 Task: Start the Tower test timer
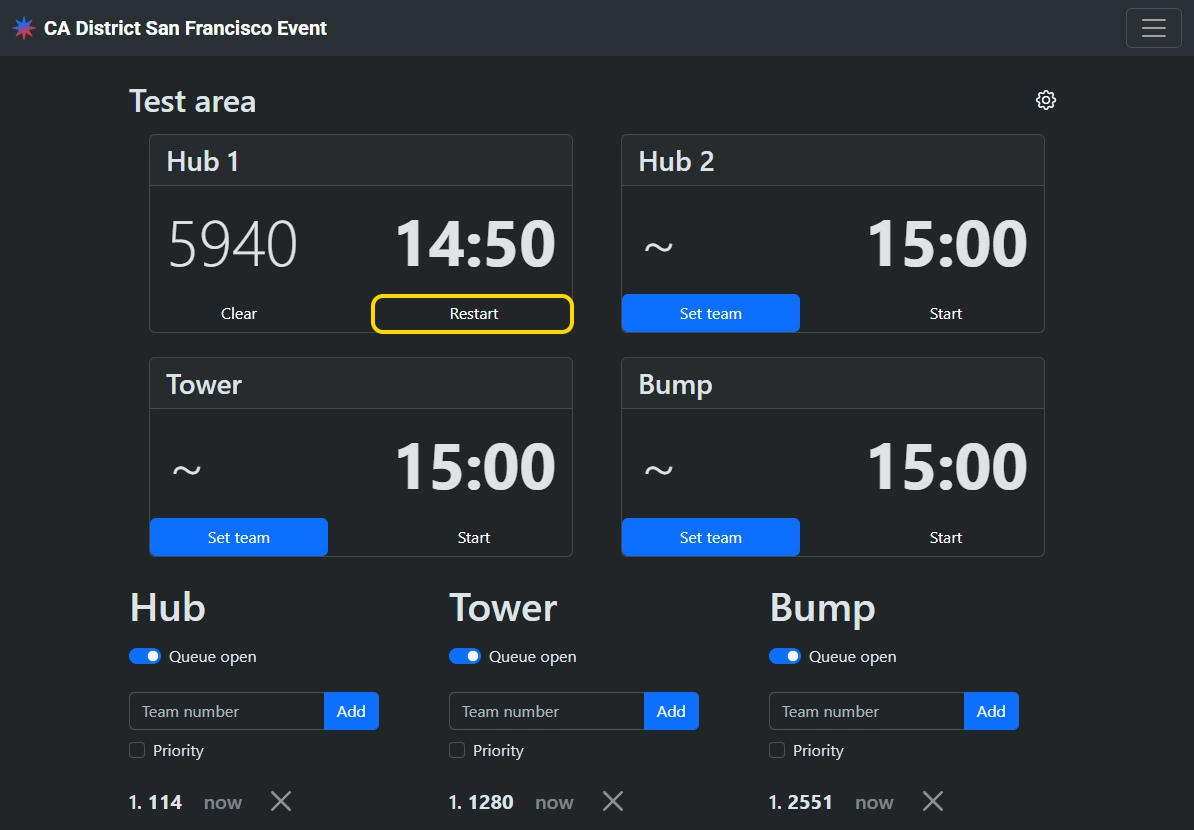point(473,538)
